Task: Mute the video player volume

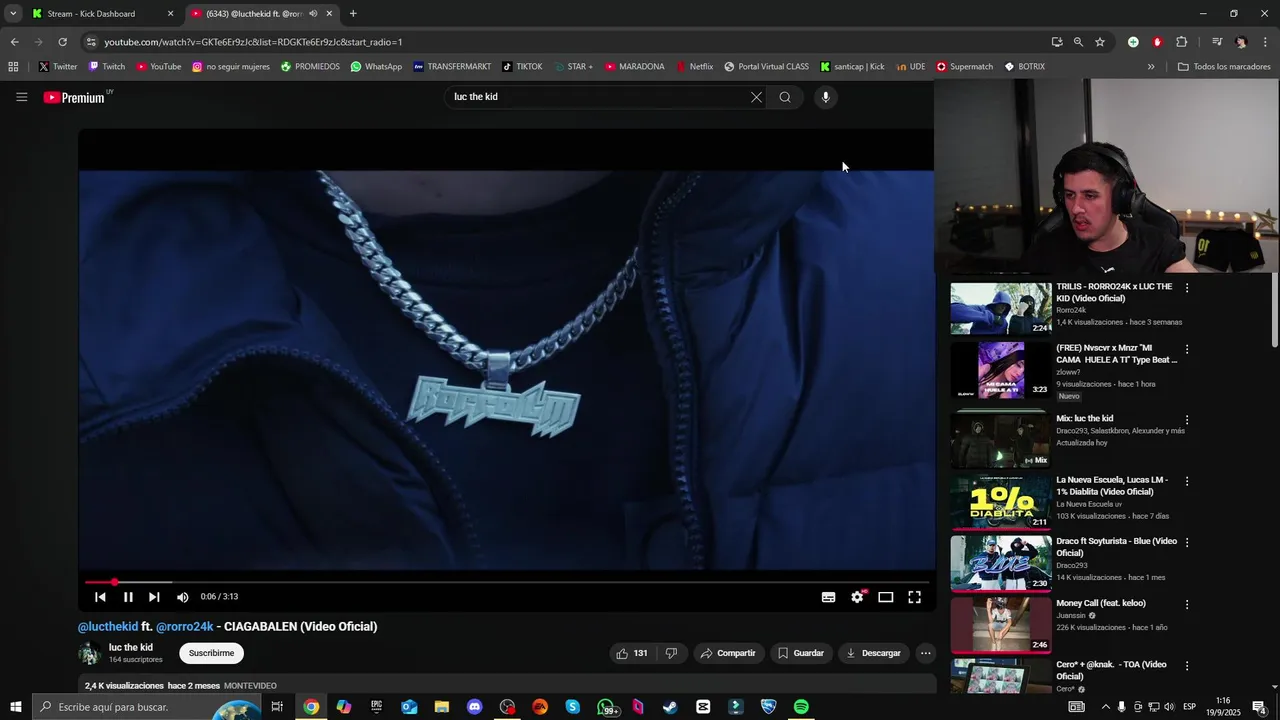Action: (182, 597)
